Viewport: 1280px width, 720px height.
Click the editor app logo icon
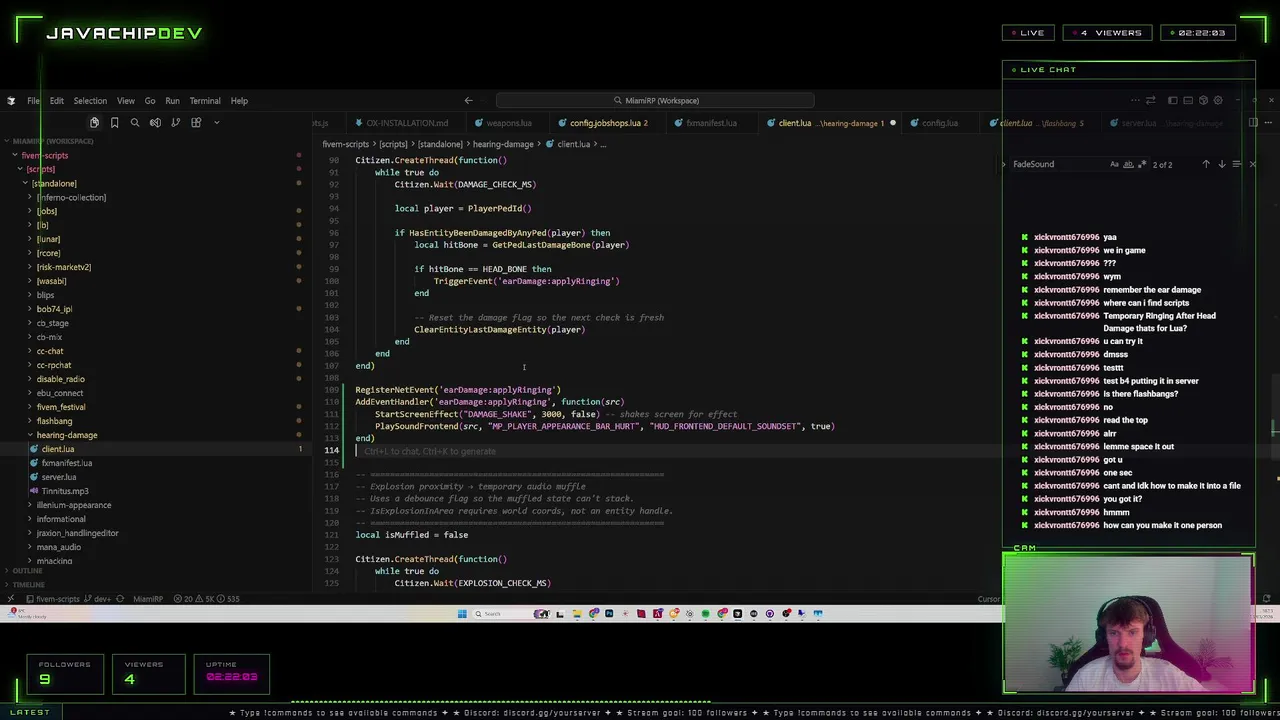pos(11,100)
